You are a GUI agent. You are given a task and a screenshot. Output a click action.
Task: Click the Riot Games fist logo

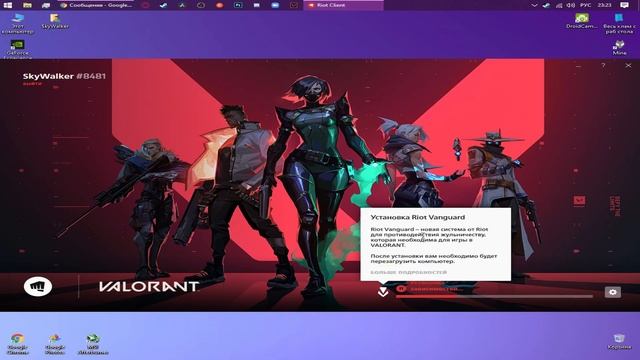(38, 287)
